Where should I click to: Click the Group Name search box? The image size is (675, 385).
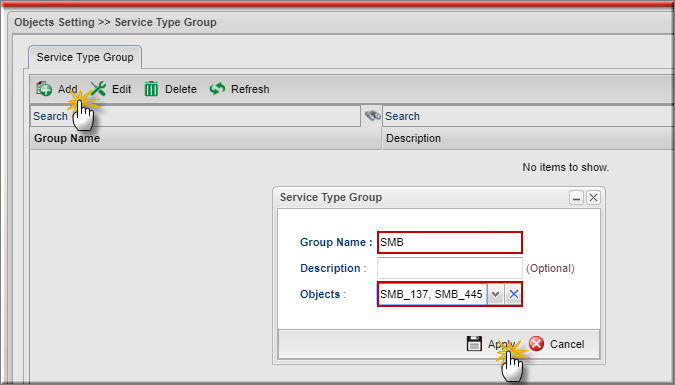click(195, 116)
